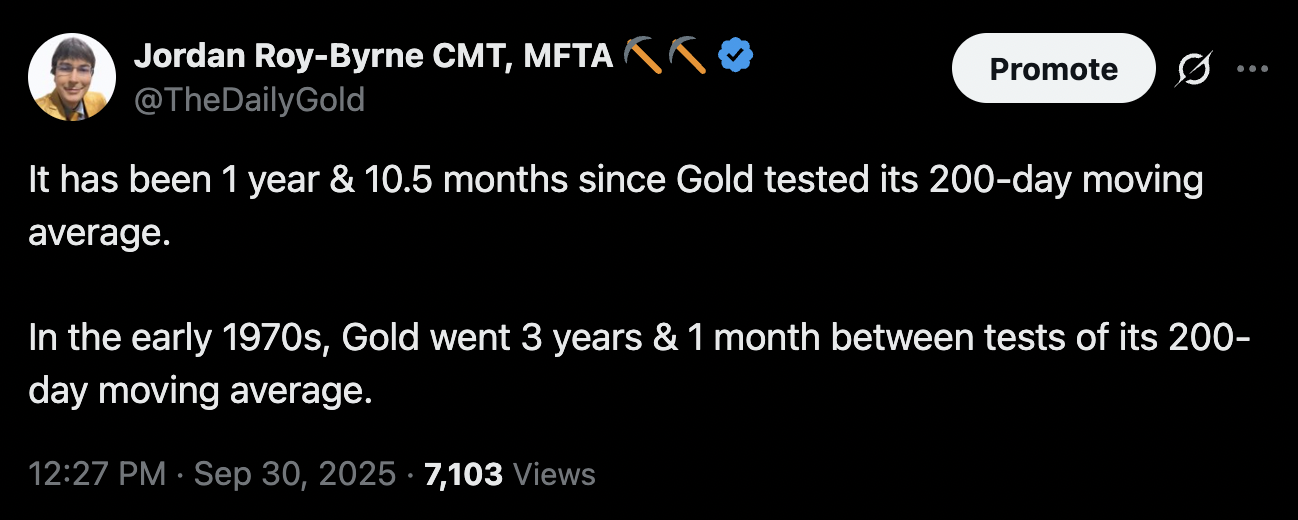This screenshot has height=520, width=1298.
Task: Click the Views label
Action: (554, 474)
